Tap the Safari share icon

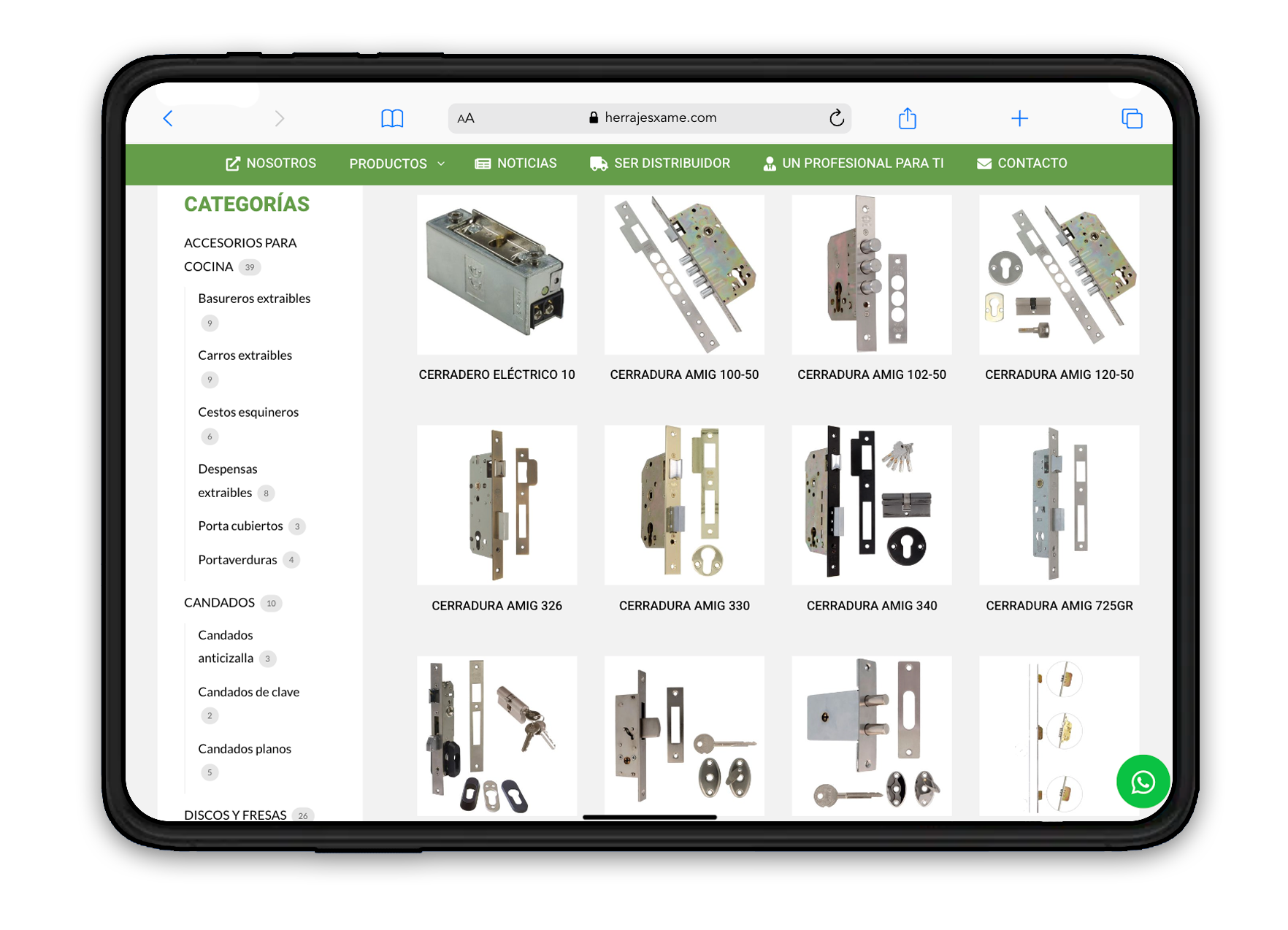click(907, 118)
